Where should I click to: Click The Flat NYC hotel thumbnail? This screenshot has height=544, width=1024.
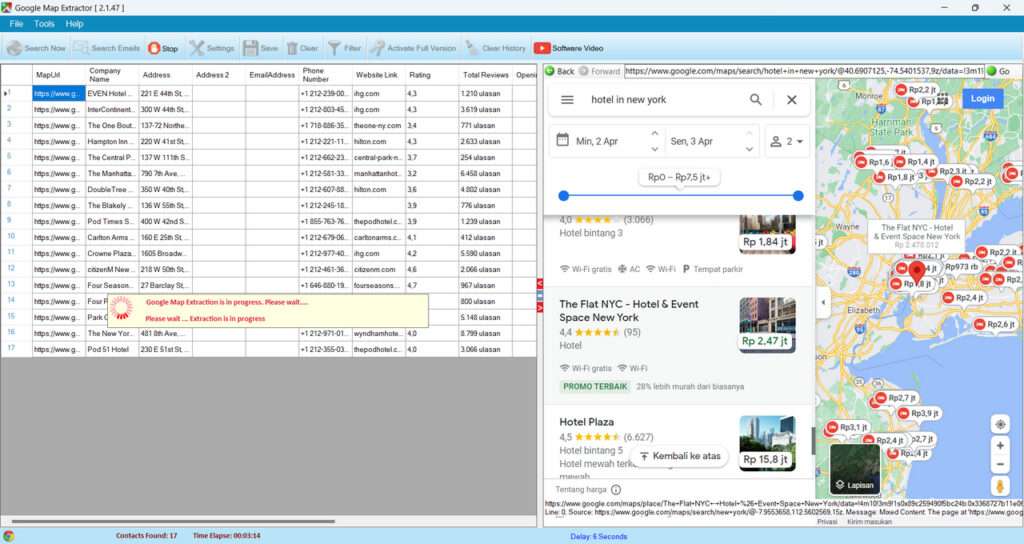point(767,325)
